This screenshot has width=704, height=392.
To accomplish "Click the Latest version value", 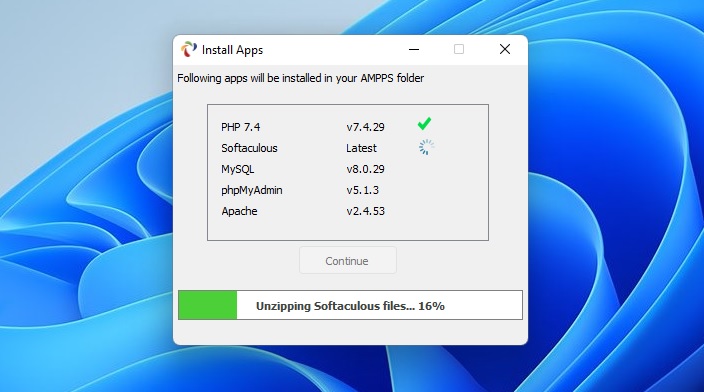I will (x=361, y=148).
